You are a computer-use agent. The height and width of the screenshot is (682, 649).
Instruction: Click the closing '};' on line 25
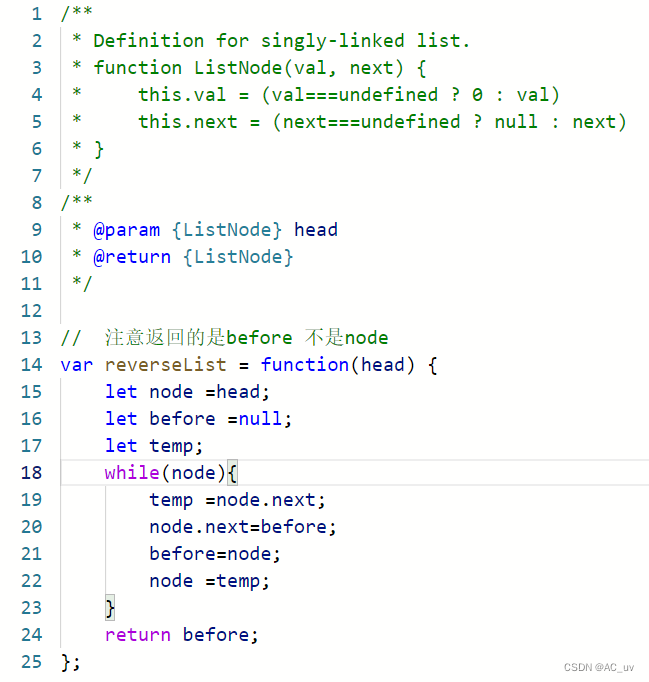[x=71, y=662]
